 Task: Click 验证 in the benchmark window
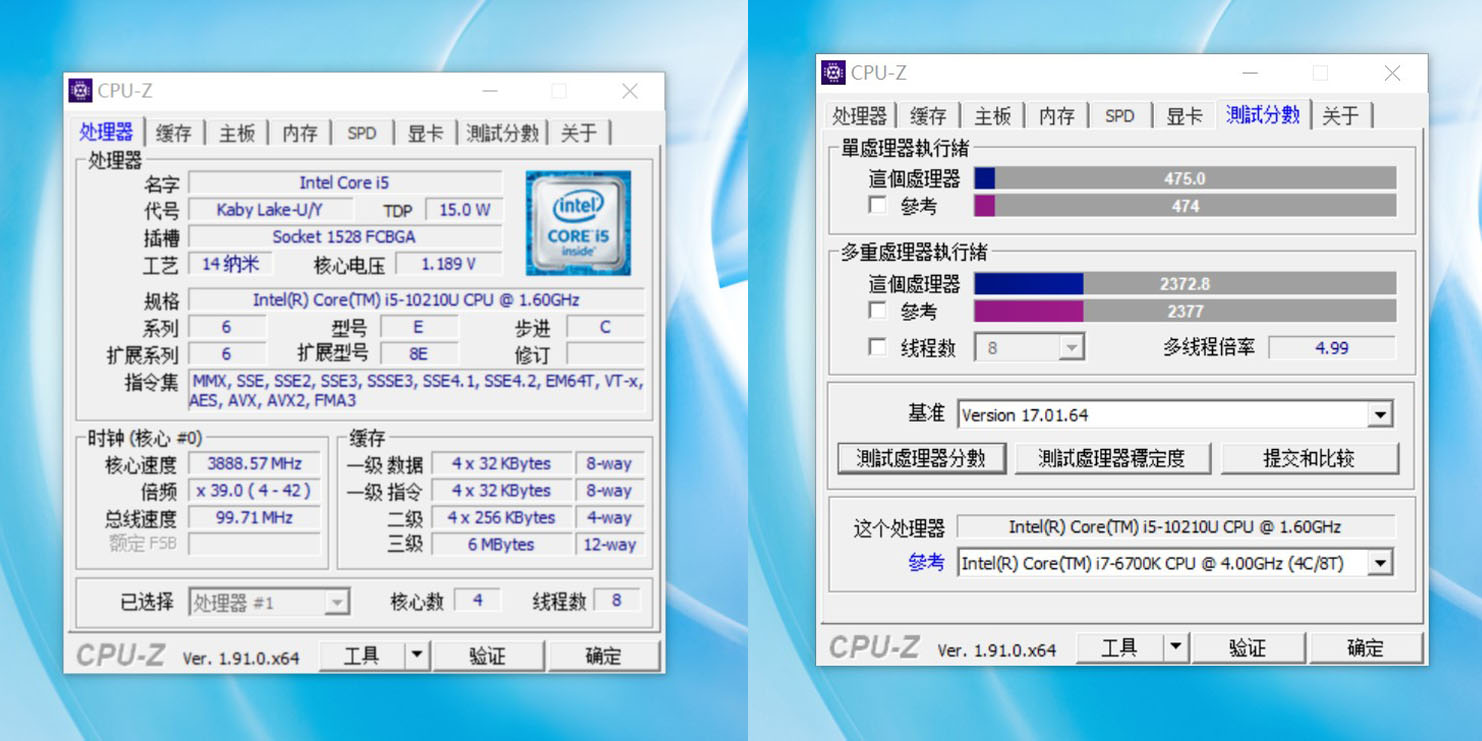coord(1248,648)
